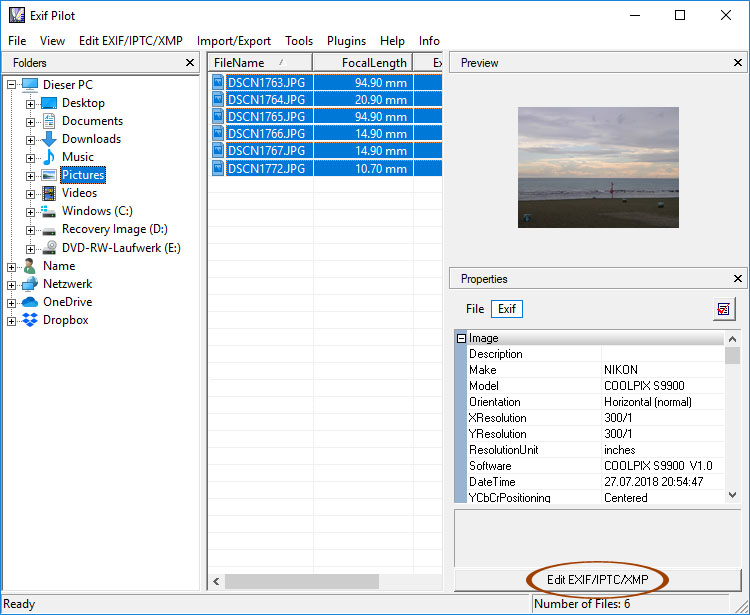Screen dimensions: 750x615
Task: Click the file list scroll left arrow
Action: point(216,582)
